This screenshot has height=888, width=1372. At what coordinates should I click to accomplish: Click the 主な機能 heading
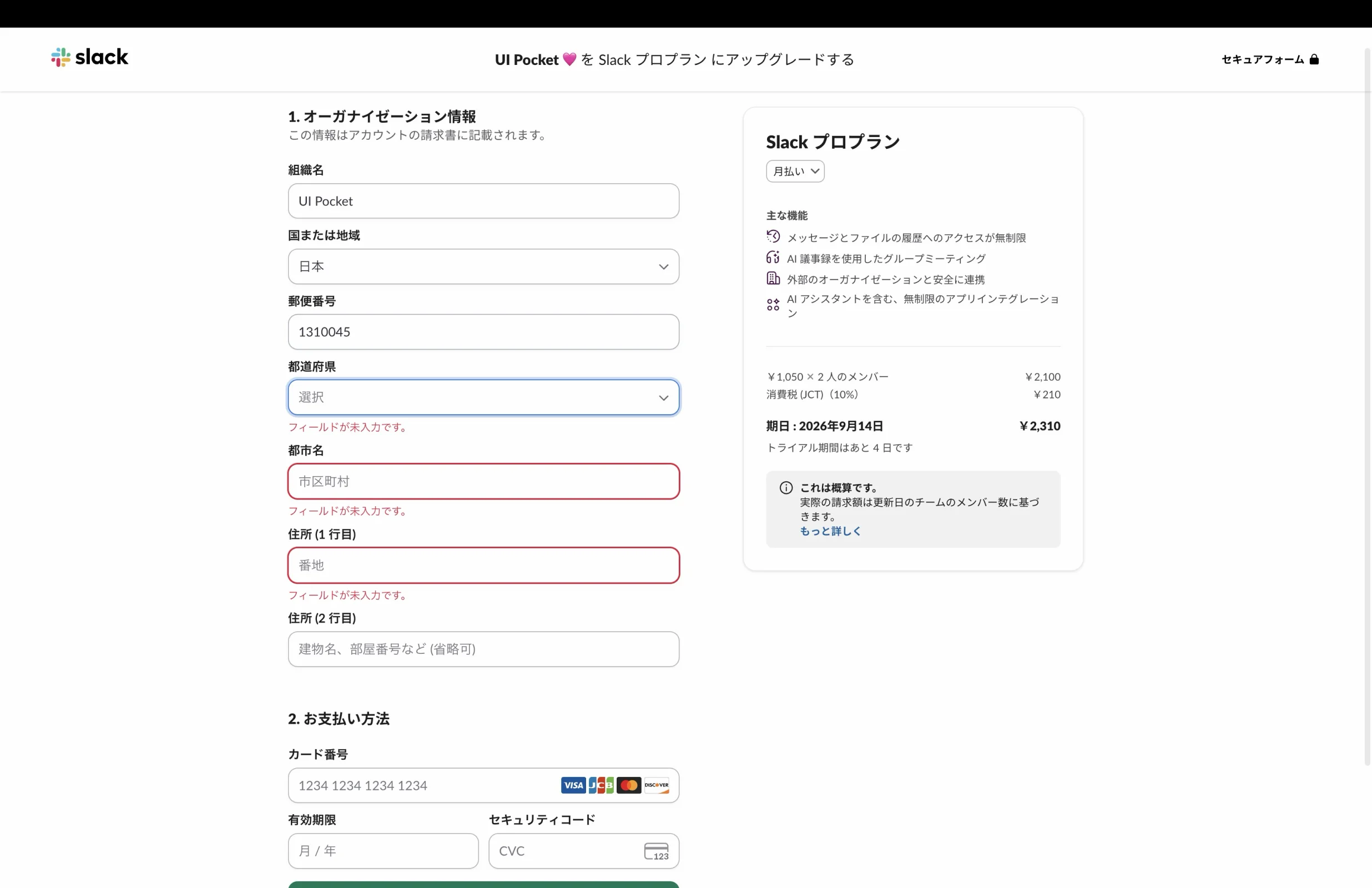[787, 216]
